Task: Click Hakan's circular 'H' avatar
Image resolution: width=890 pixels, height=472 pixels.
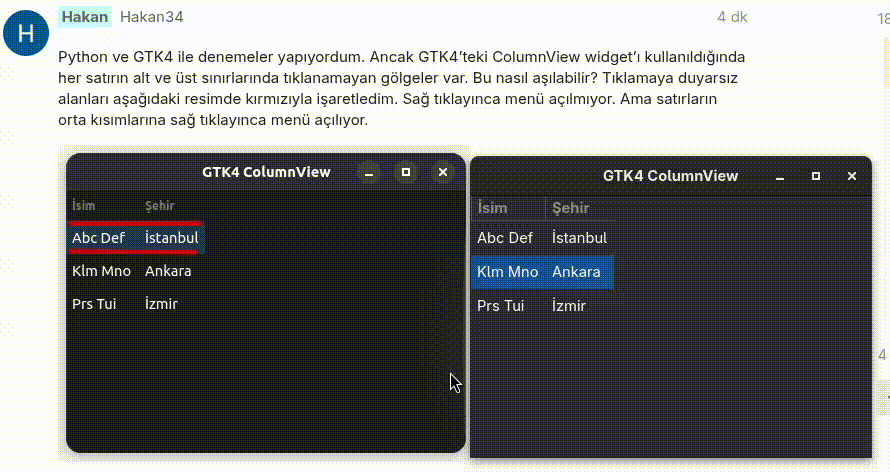Action: [26, 34]
